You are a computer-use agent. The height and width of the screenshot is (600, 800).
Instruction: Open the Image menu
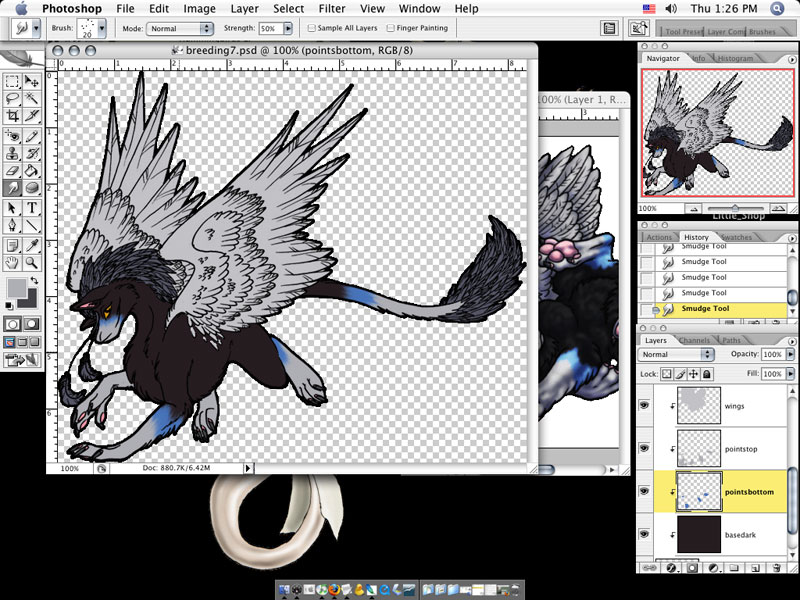pos(199,9)
